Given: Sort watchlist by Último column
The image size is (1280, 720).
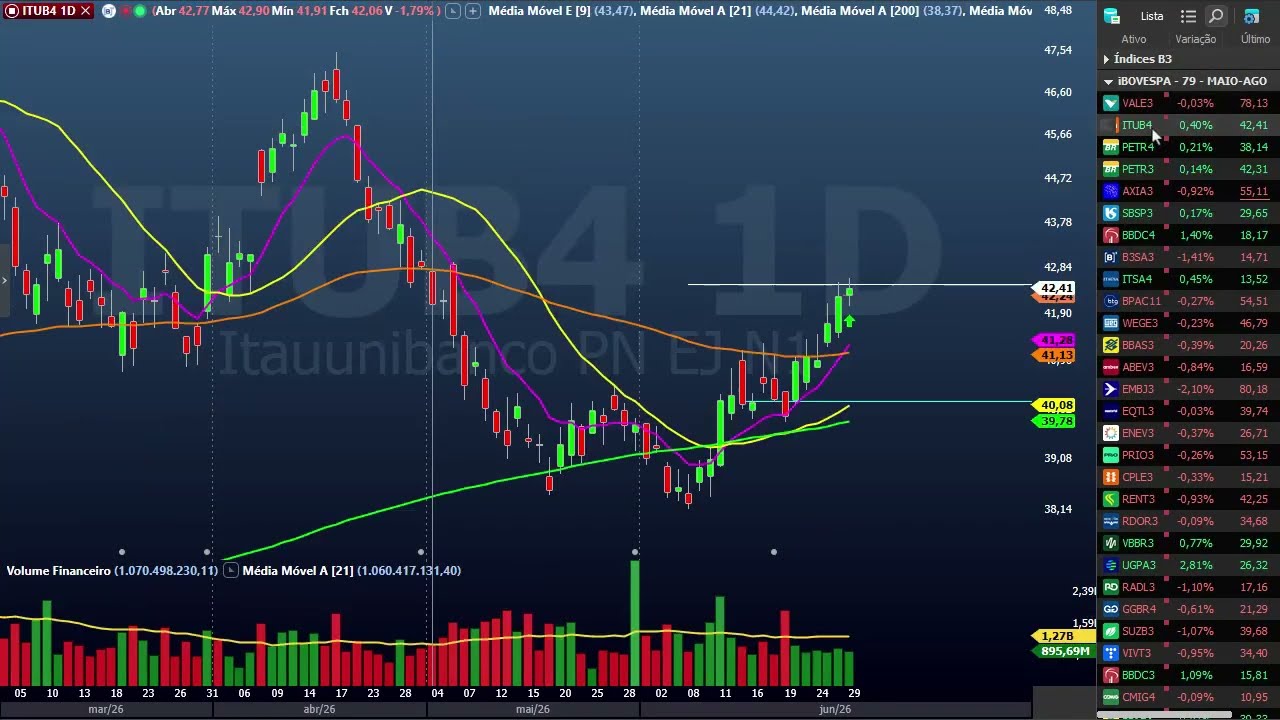Looking at the screenshot, I should pyautogui.click(x=1255, y=39).
